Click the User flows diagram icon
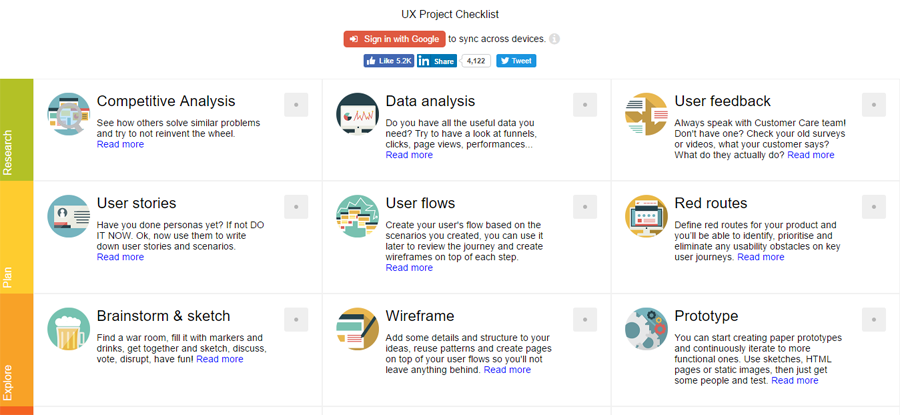 tap(357, 216)
